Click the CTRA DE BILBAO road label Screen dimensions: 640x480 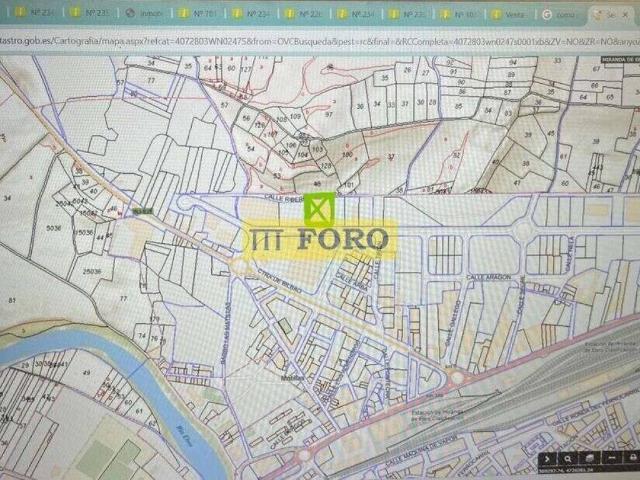click(279, 282)
